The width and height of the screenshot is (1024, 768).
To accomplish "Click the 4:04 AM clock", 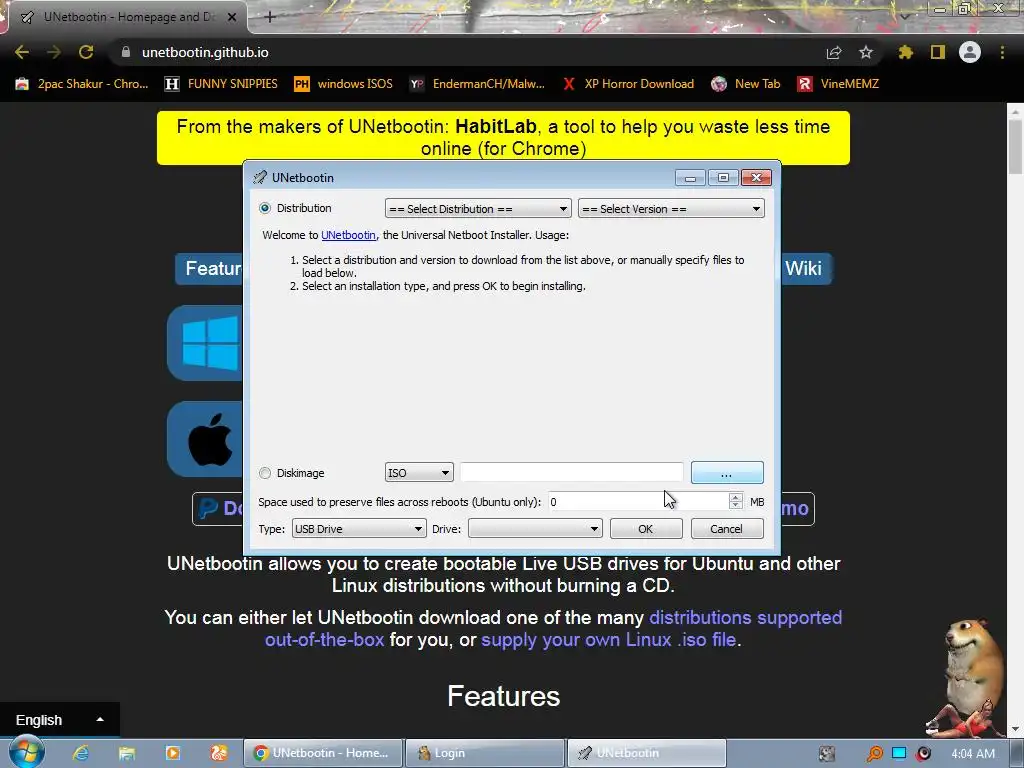I will point(973,754).
